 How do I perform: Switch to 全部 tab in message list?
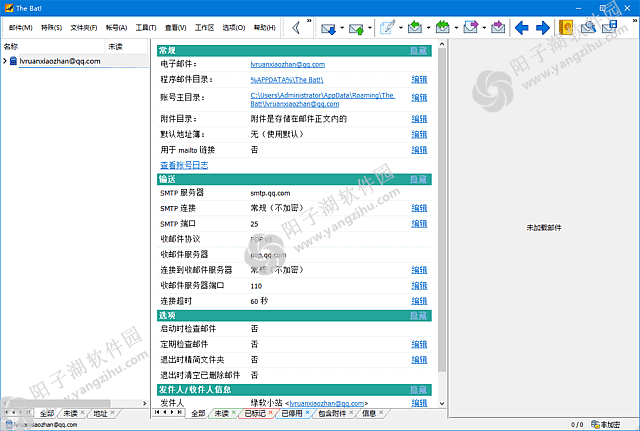click(x=198, y=413)
